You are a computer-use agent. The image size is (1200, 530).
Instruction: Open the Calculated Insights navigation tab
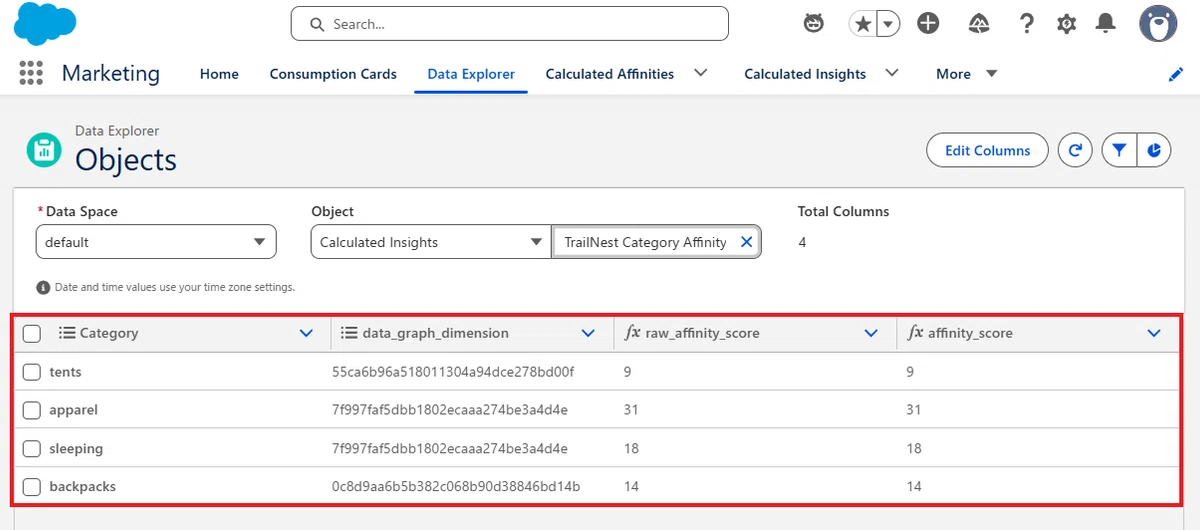click(x=805, y=74)
